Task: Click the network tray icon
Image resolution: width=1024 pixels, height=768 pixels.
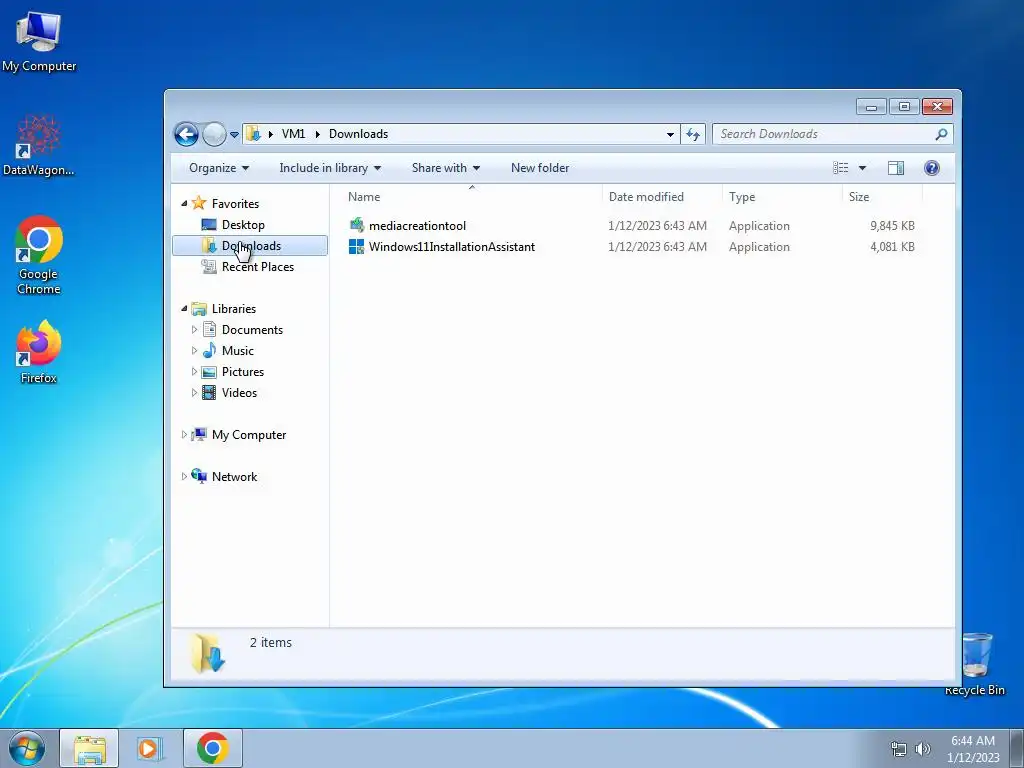Action: (899, 749)
